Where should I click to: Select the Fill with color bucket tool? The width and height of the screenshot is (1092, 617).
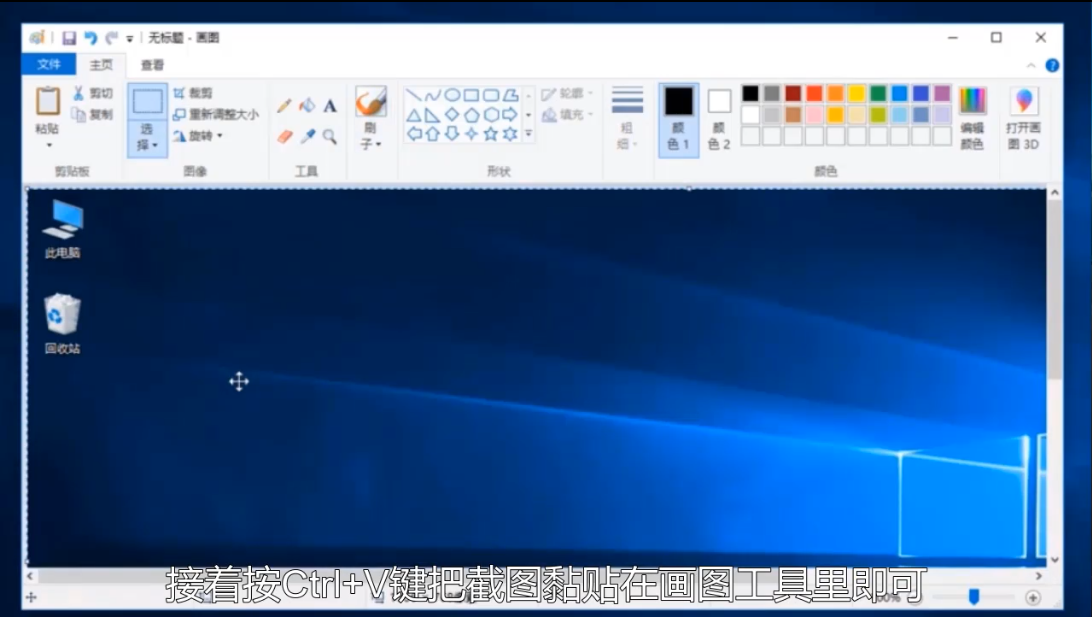pyautogui.click(x=307, y=106)
